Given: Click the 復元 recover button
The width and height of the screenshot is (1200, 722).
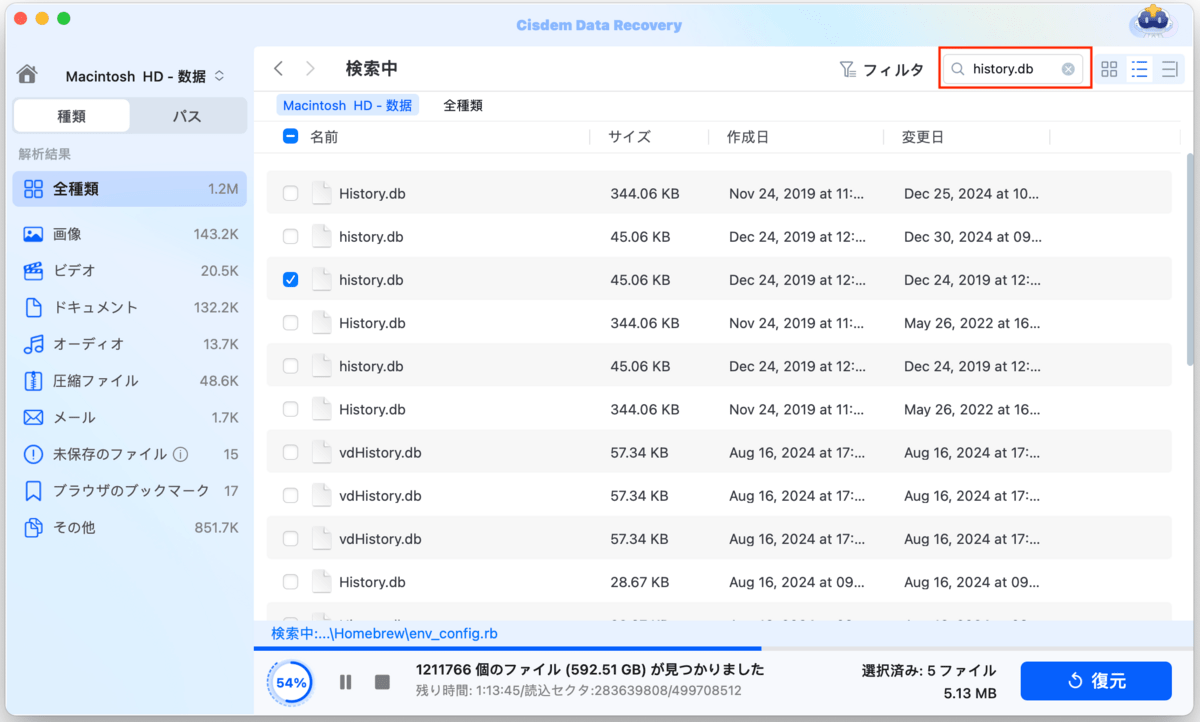Looking at the screenshot, I should tap(1096, 681).
